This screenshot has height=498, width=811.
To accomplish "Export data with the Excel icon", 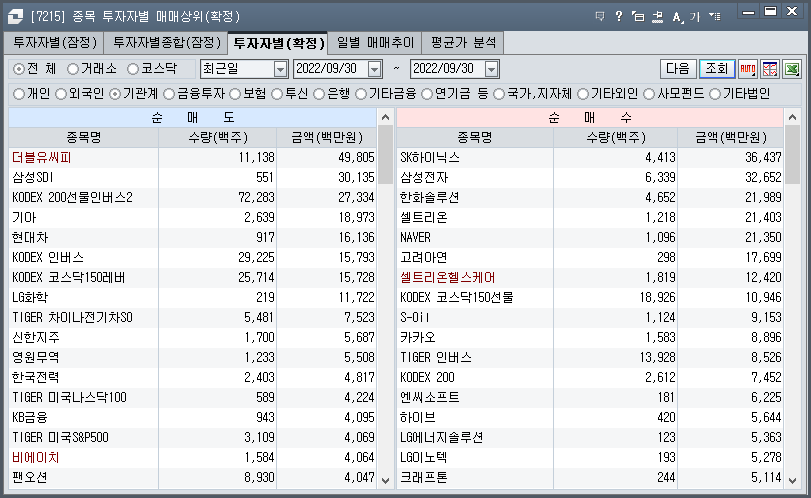I will click(x=792, y=69).
